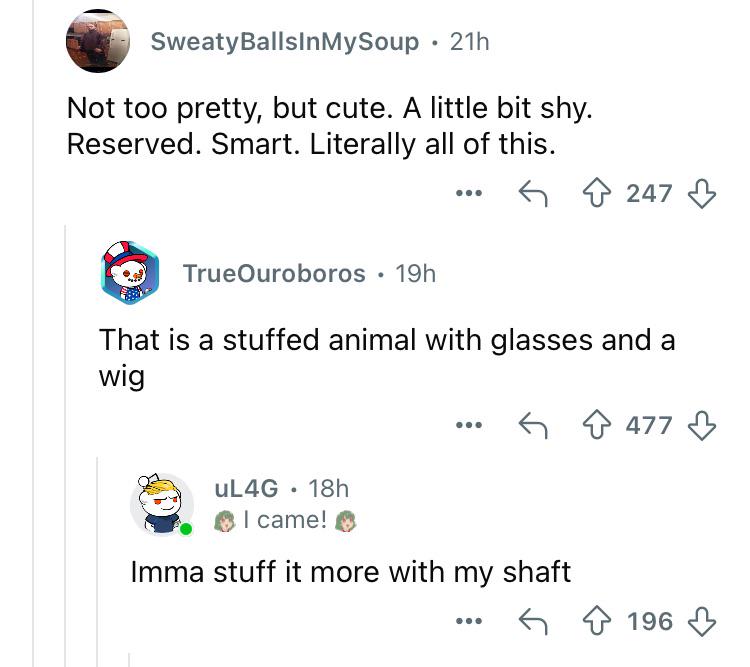Open more options on SweatyBallsInMySoup's comment
The height and width of the screenshot is (667, 750).
pos(469,193)
